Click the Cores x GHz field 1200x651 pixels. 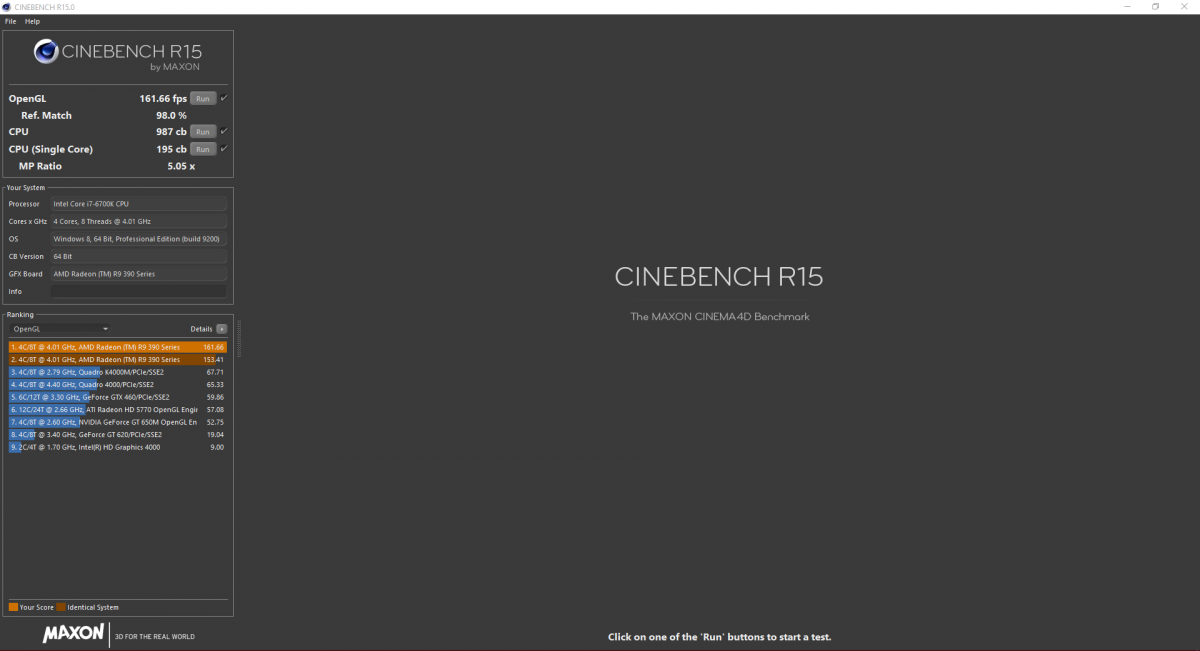[x=139, y=221]
